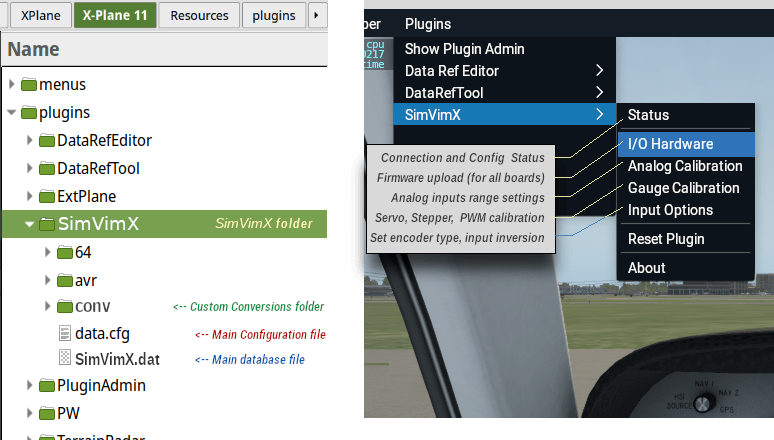Click the ExtPlane folder icon
This screenshot has width=774, height=440.
47,197
